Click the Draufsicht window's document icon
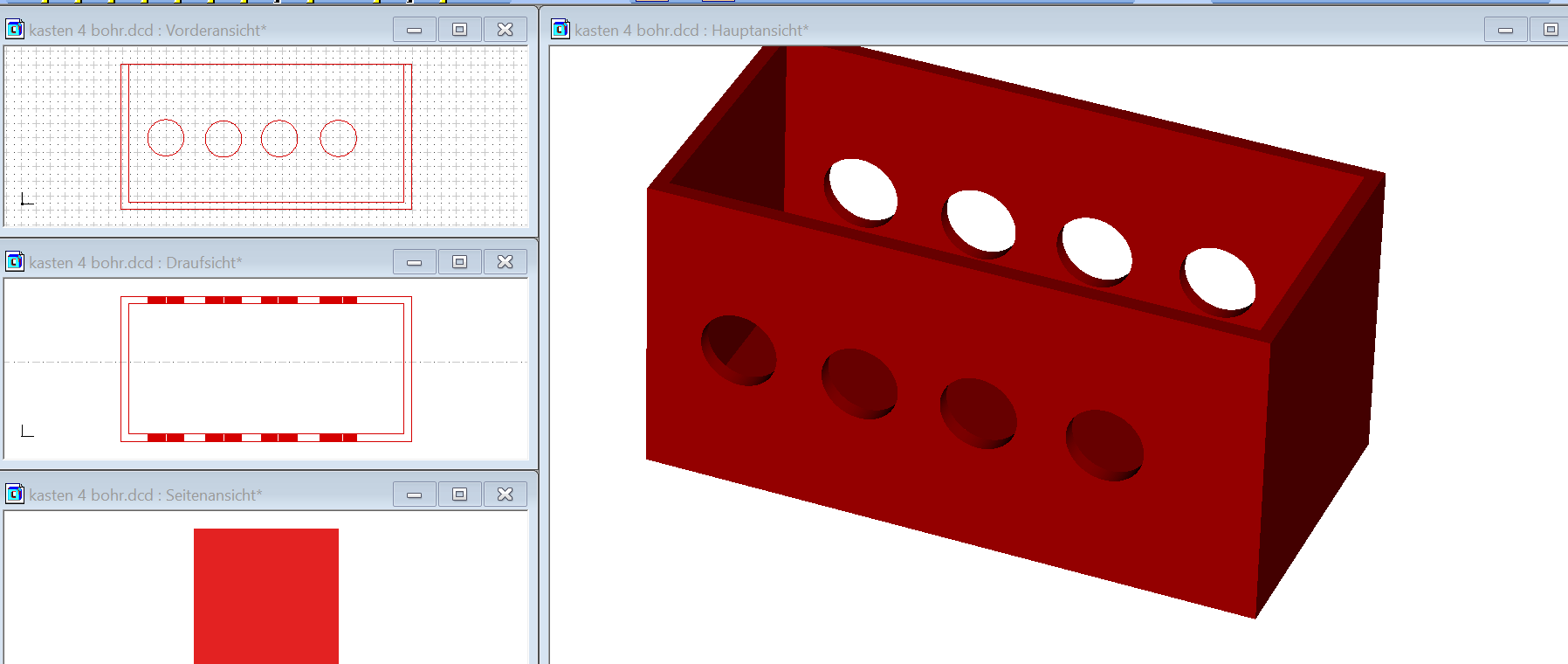The image size is (1568, 664). click(15, 262)
